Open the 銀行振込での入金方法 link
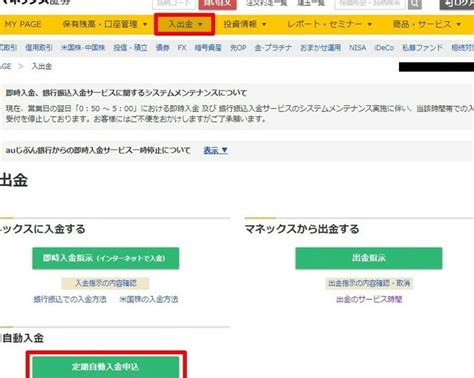 coord(70,299)
